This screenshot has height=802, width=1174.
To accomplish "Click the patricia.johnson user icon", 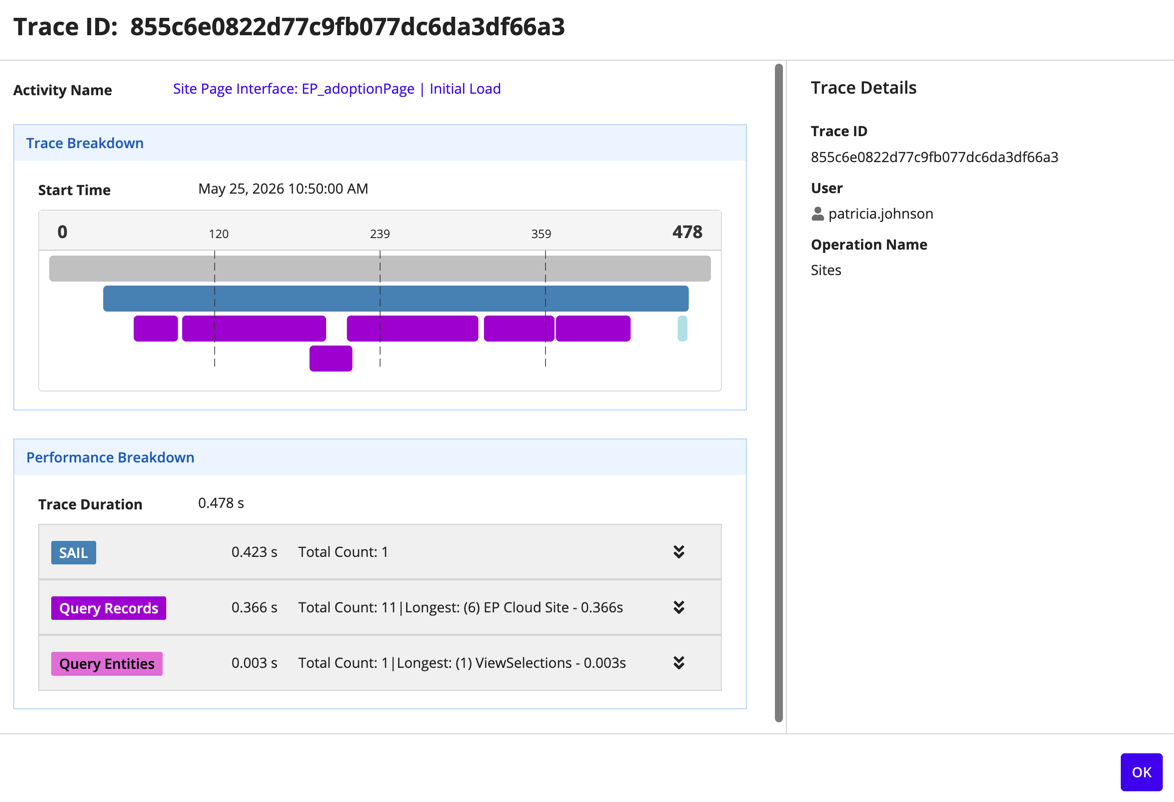I will pos(818,214).
